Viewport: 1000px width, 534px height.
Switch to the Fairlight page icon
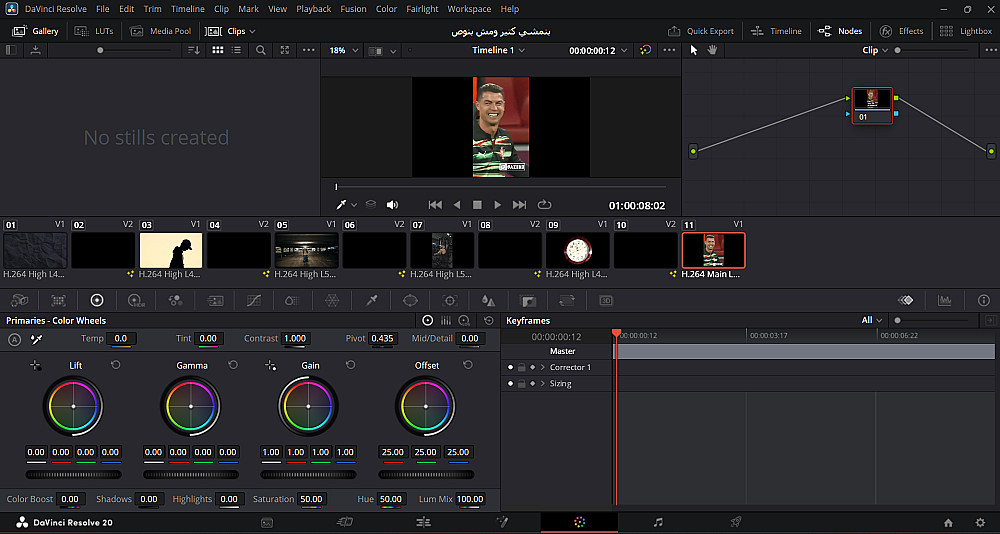(657, 522)
